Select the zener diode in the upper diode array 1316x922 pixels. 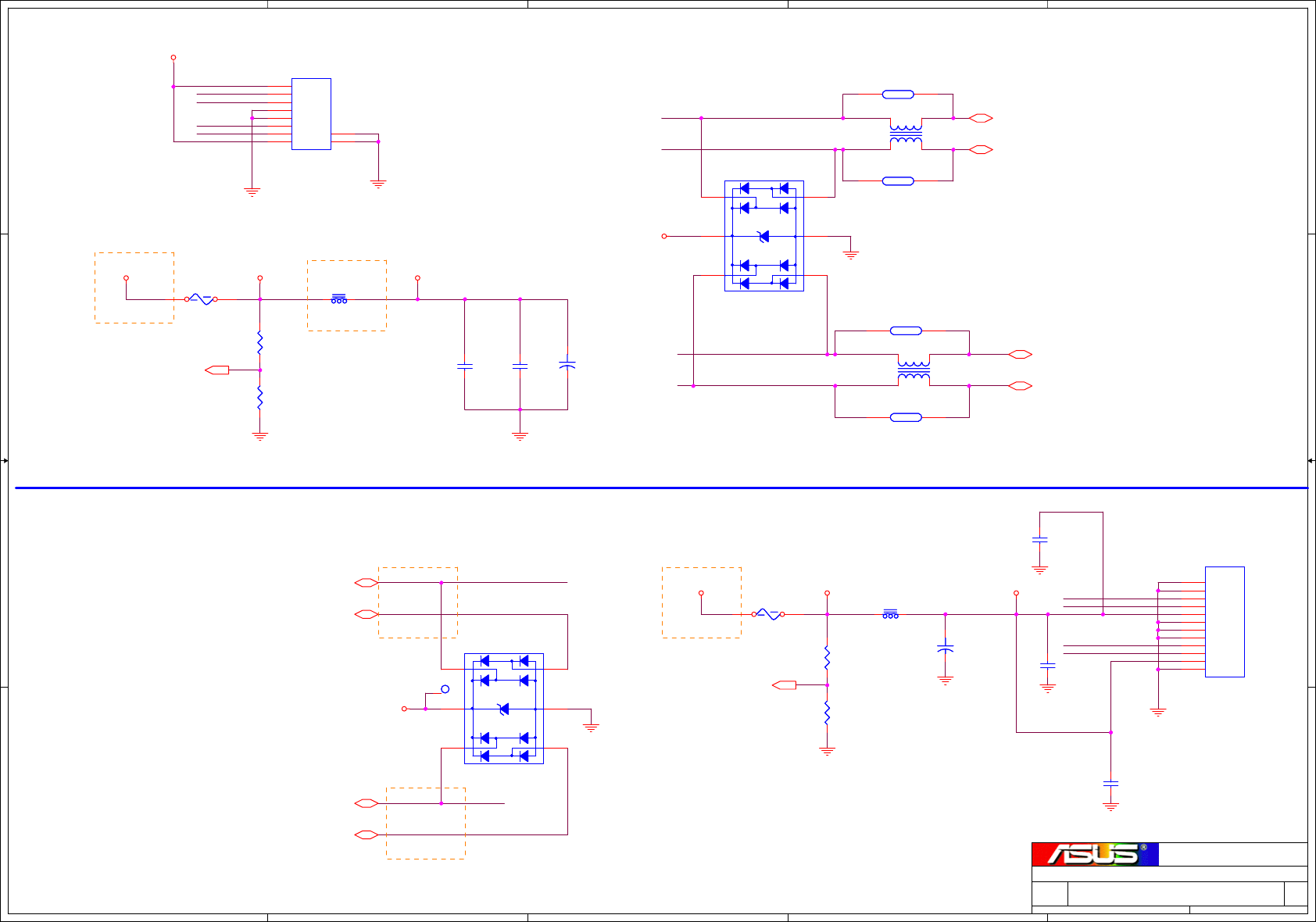tap(763, 236)
